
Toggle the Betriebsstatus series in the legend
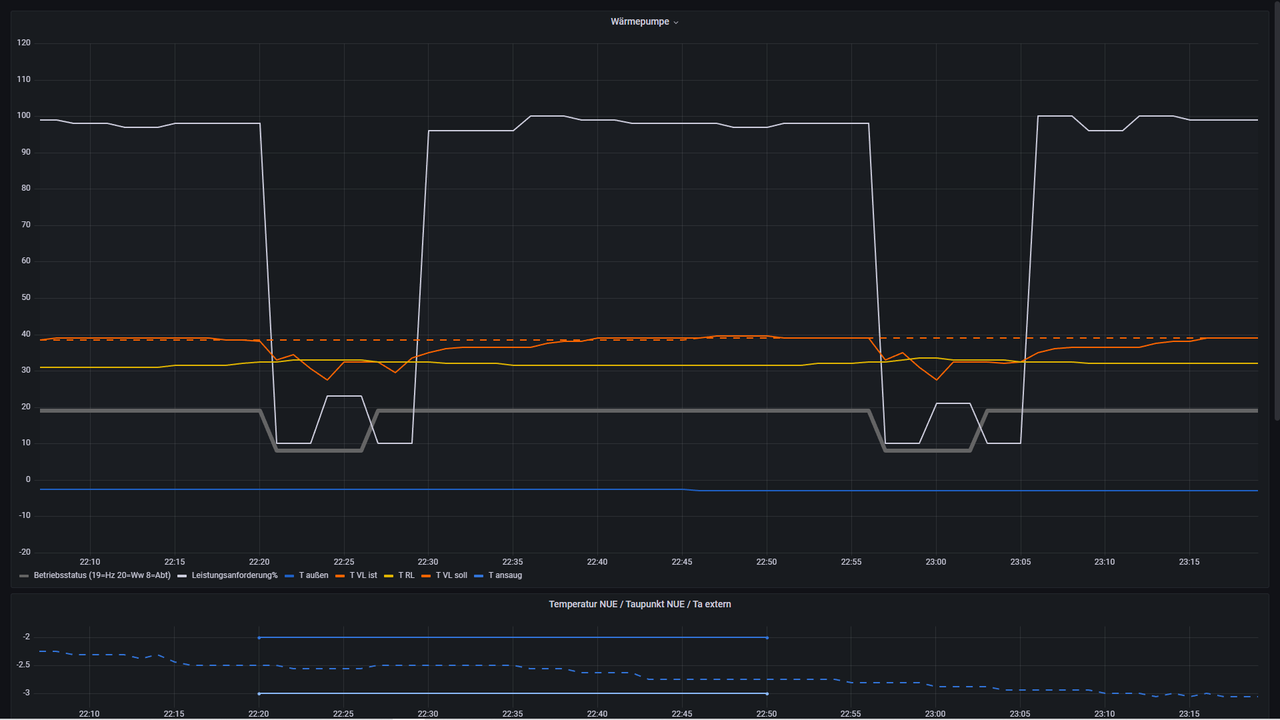tap(101, 576)
